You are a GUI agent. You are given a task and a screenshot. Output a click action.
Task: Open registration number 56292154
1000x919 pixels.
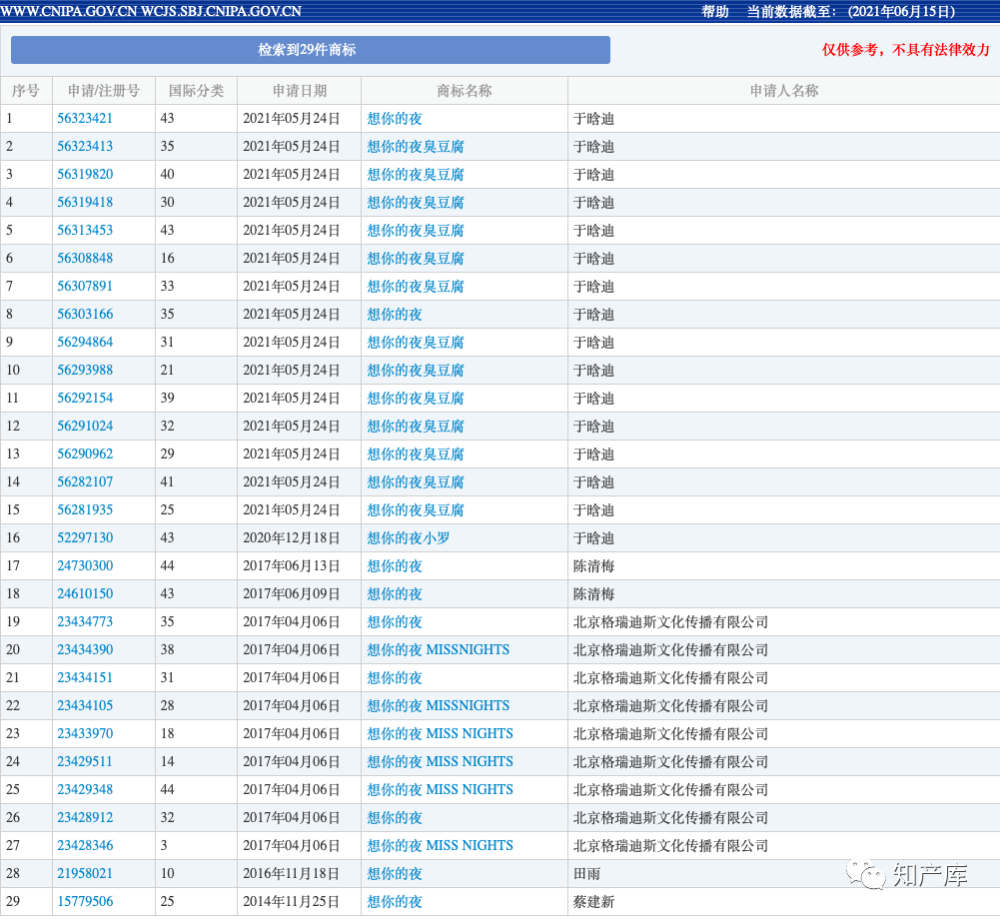pyautogui.click(x=85, y=398)
